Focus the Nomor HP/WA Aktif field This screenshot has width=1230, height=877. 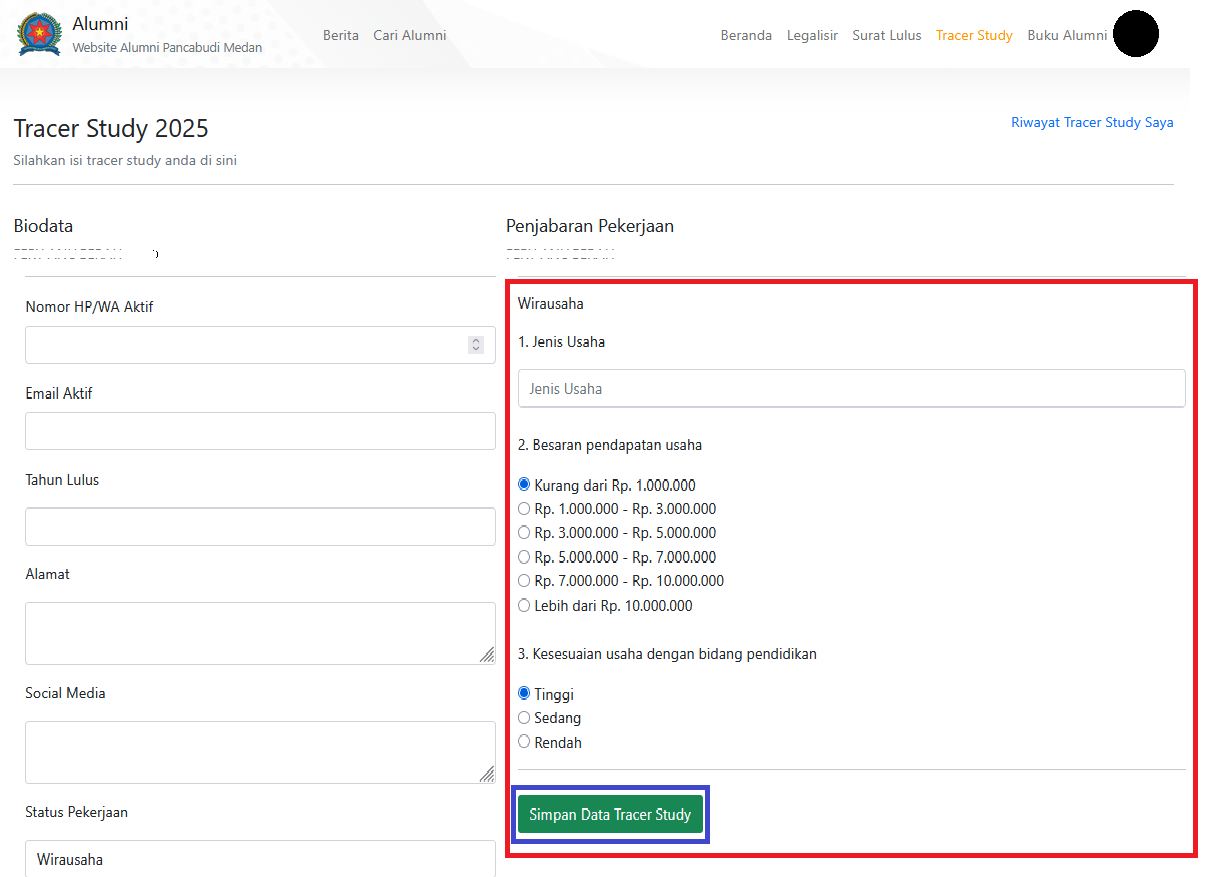(260, 345)
